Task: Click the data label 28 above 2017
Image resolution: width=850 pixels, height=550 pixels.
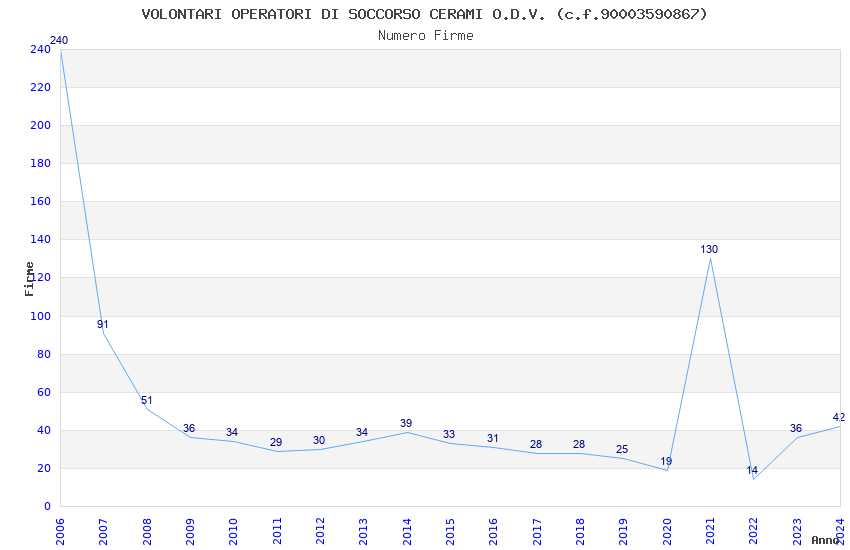Action: [x=536, y=444]
